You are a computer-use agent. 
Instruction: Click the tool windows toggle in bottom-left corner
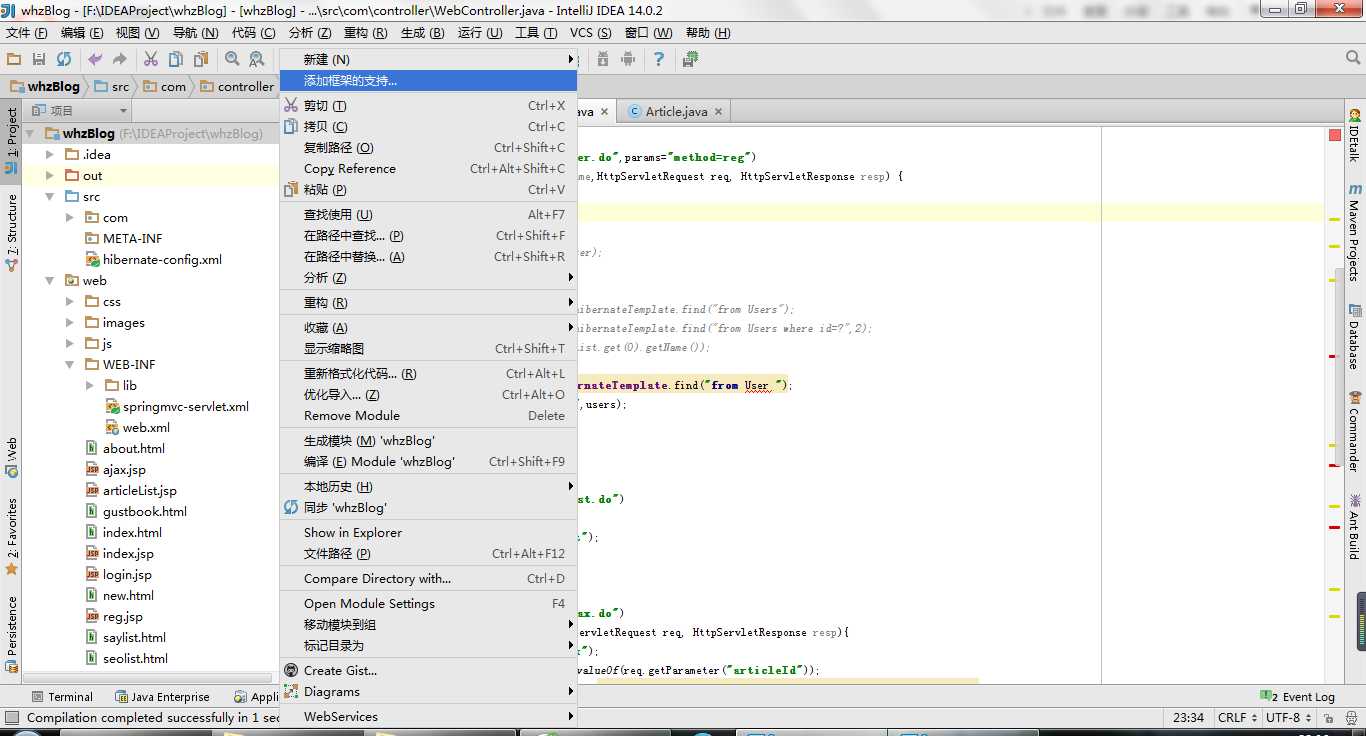pyautogui.click(x=11, y=717)
